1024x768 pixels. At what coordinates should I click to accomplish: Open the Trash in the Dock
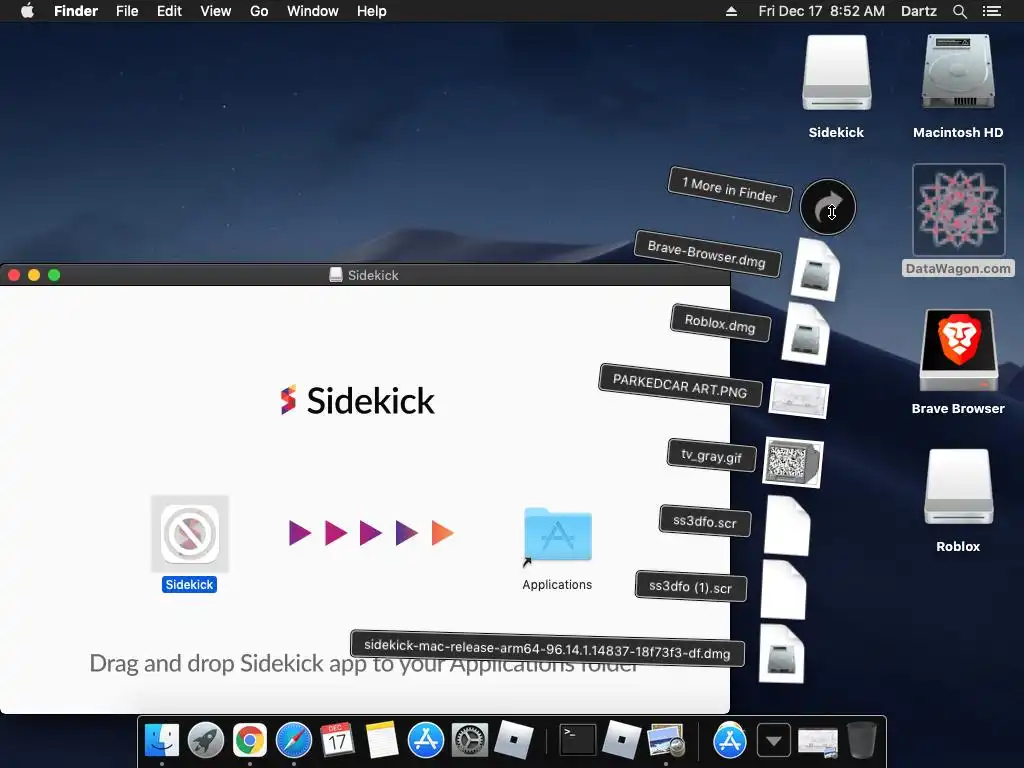[861, 740]
